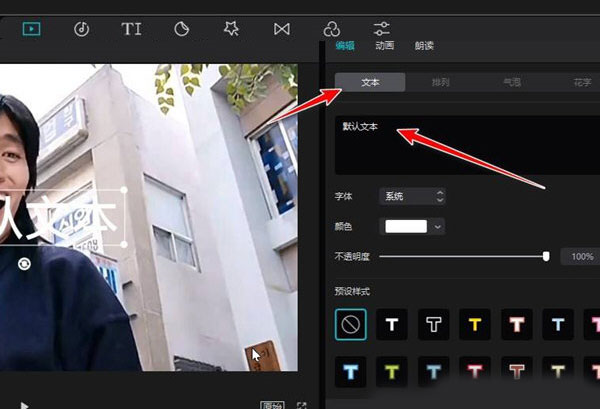Click the rotate handle below the text box
600x409 pixels.
pos(25,262)
